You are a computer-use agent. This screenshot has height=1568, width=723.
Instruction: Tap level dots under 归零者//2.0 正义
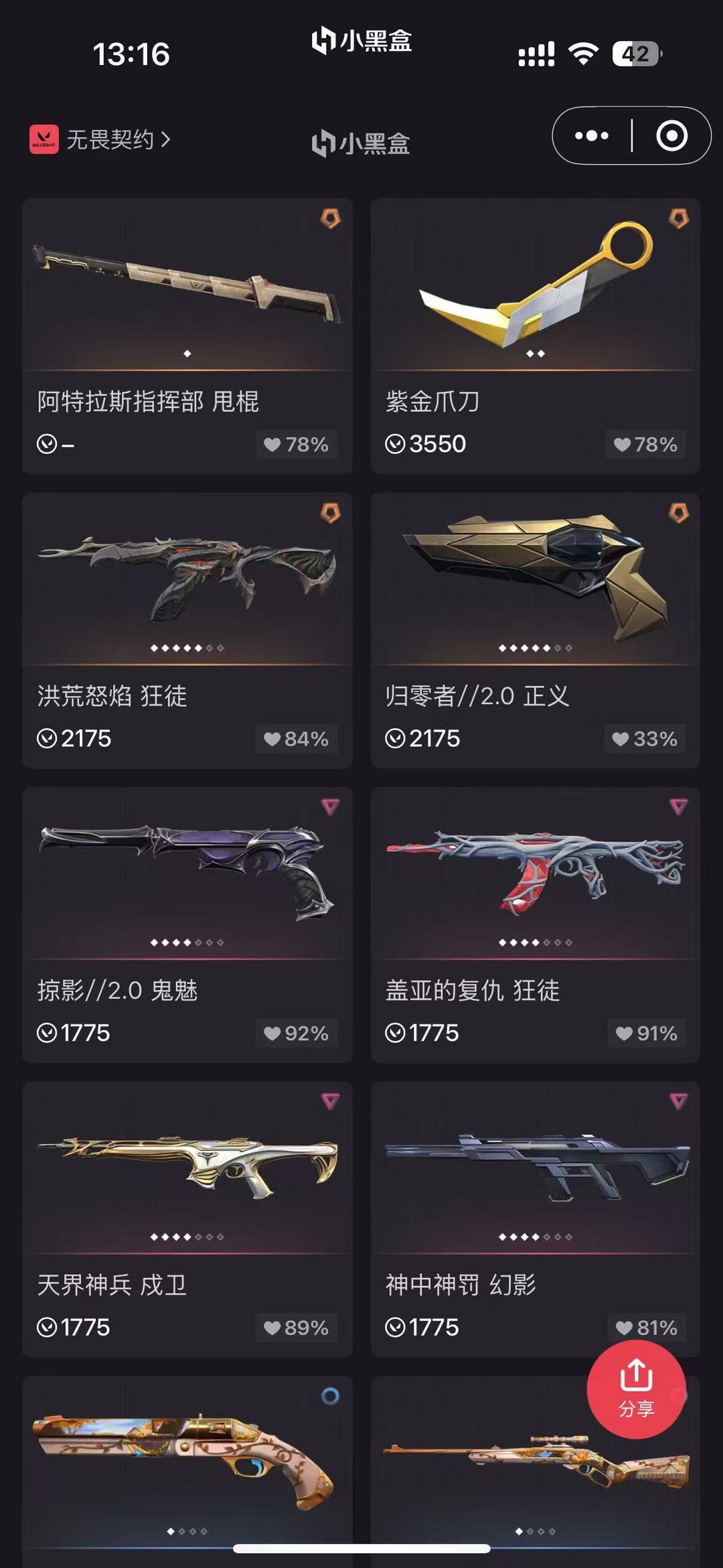point(536,648)
